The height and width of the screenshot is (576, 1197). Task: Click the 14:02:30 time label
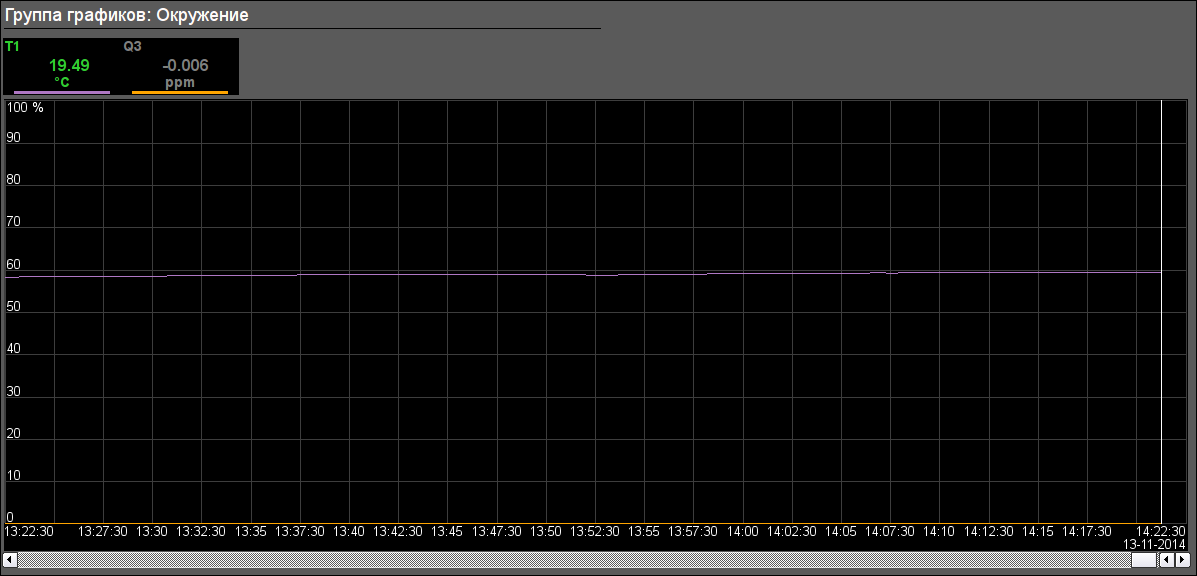[792, 531]
